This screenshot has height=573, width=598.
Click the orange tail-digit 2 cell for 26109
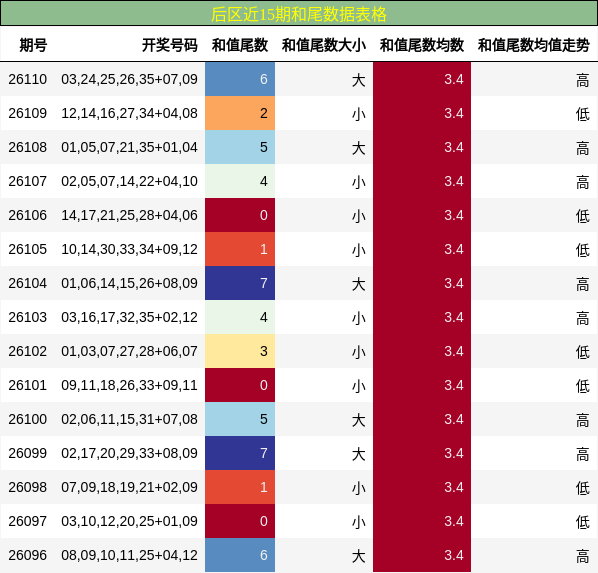pyautogui.click(x=240, y=113)
